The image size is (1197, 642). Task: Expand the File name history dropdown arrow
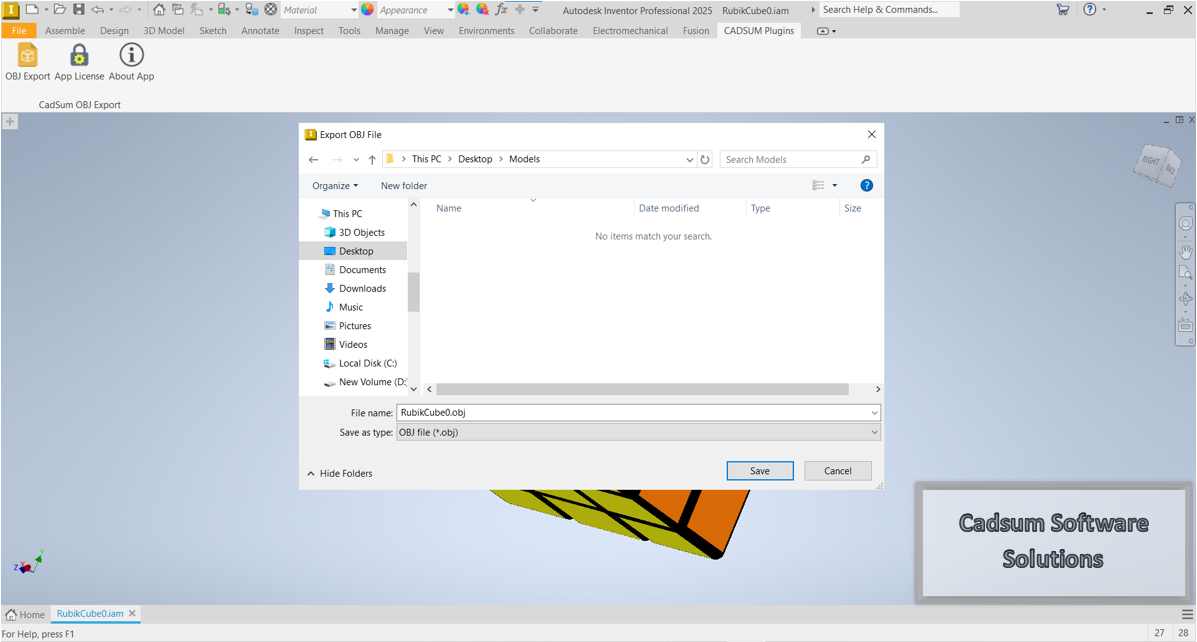(874, 413)
